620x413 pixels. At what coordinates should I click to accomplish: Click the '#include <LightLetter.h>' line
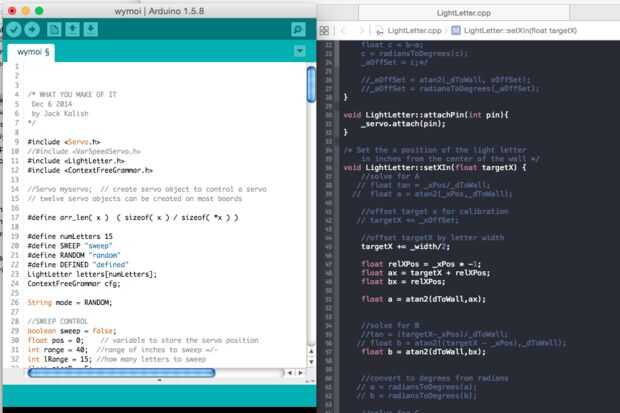tap(76, 161)
